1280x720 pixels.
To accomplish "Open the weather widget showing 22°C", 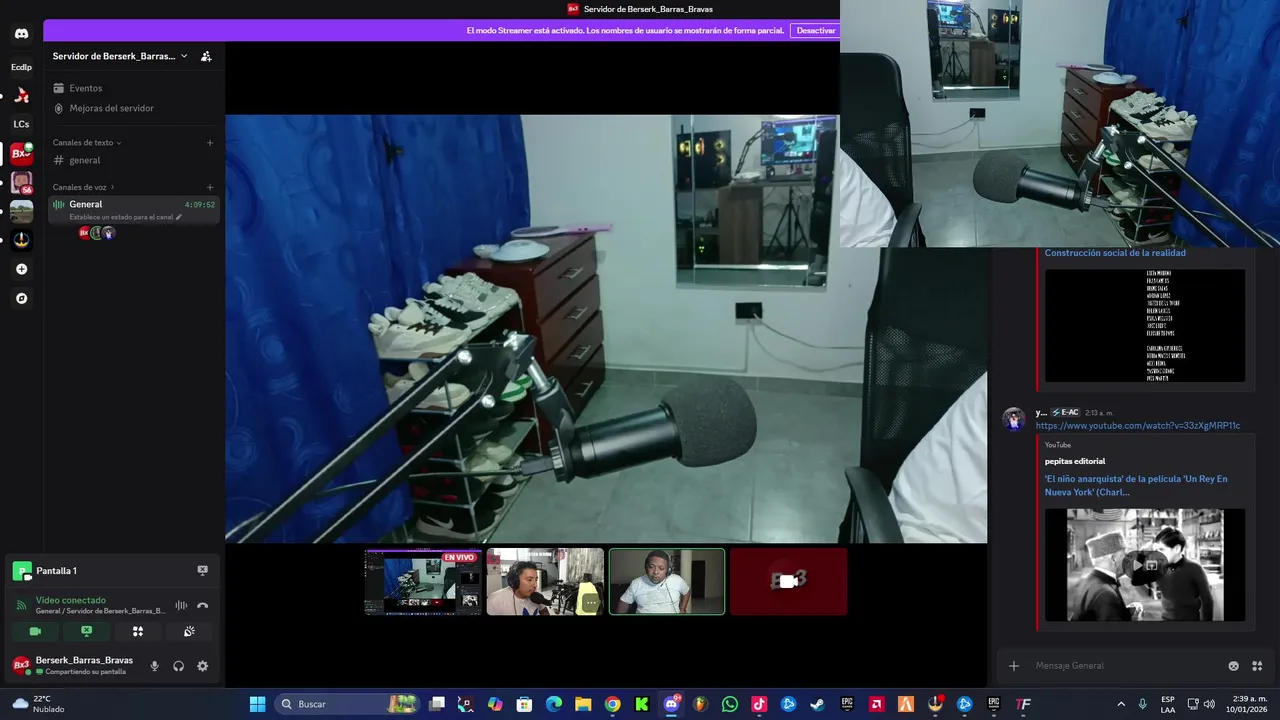I will point(38,704).
